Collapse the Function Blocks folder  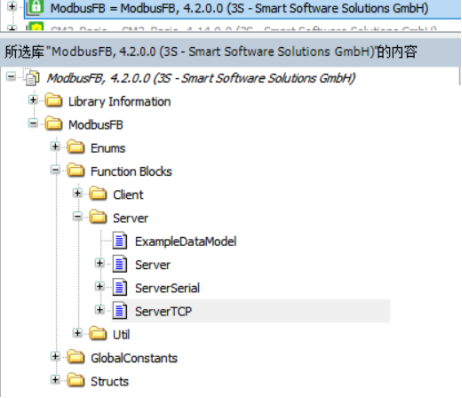[x=55, y=170]
